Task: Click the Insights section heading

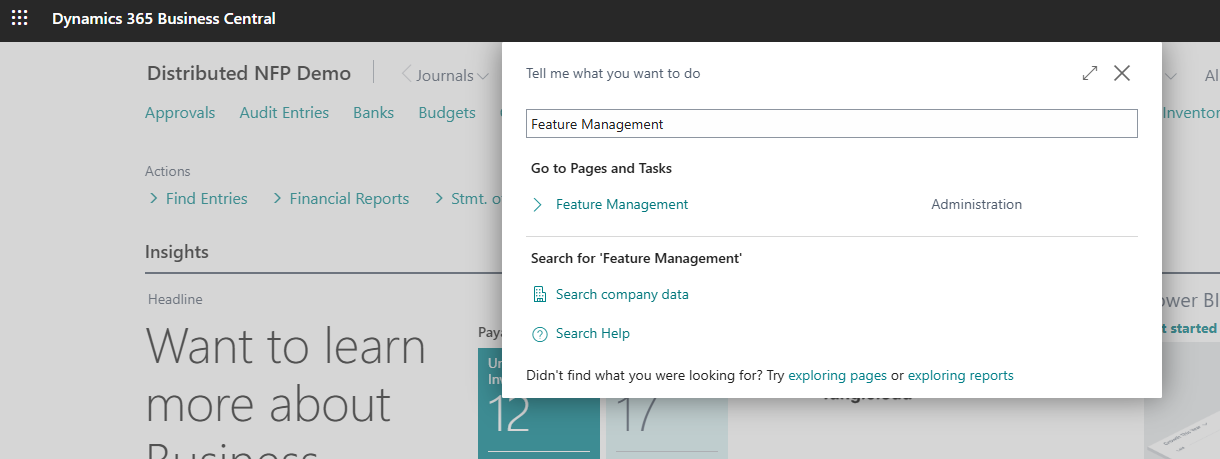Action: [x=177, y=252]
